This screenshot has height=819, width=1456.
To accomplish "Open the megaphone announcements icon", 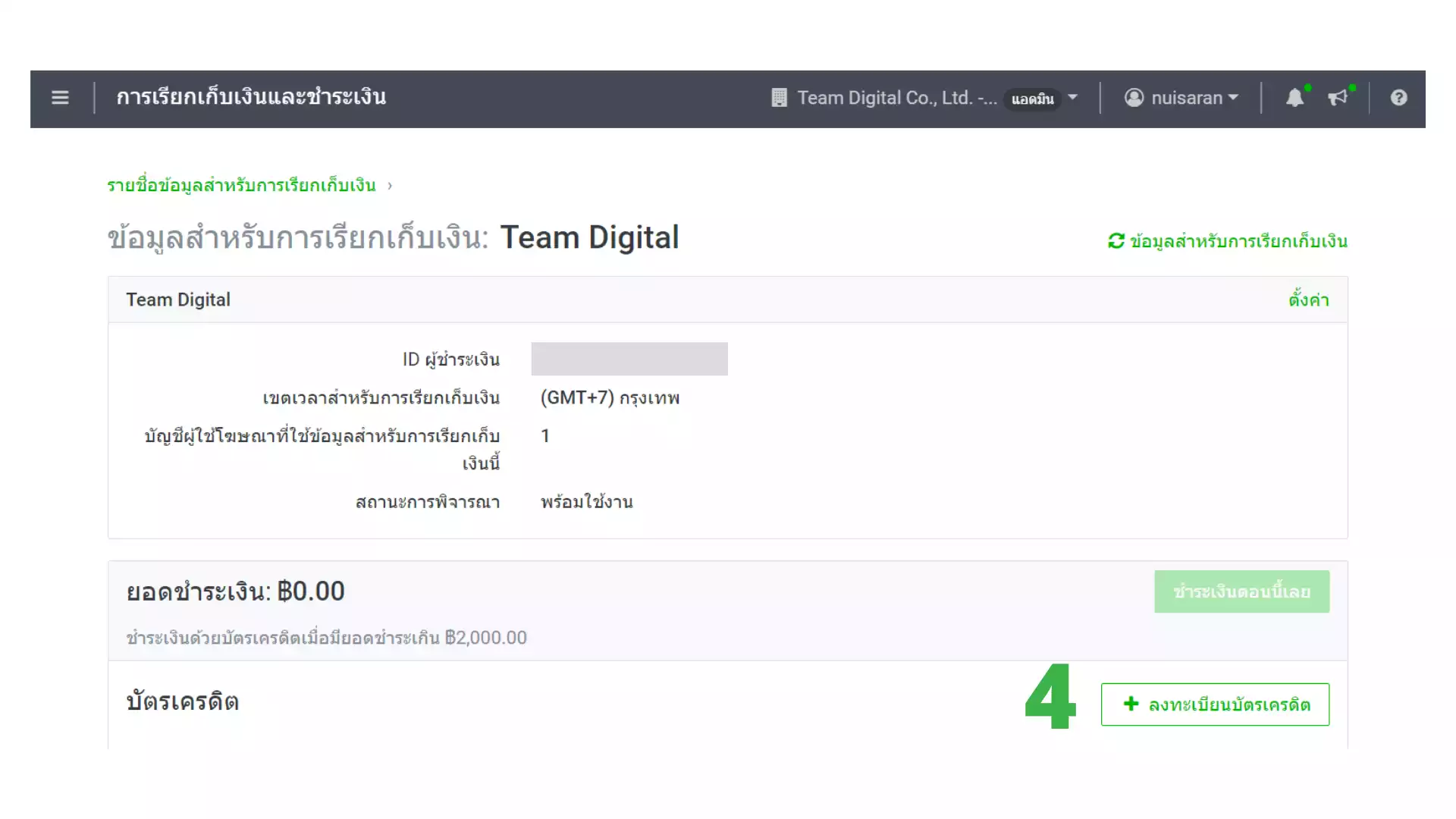I will [1338, 98].
